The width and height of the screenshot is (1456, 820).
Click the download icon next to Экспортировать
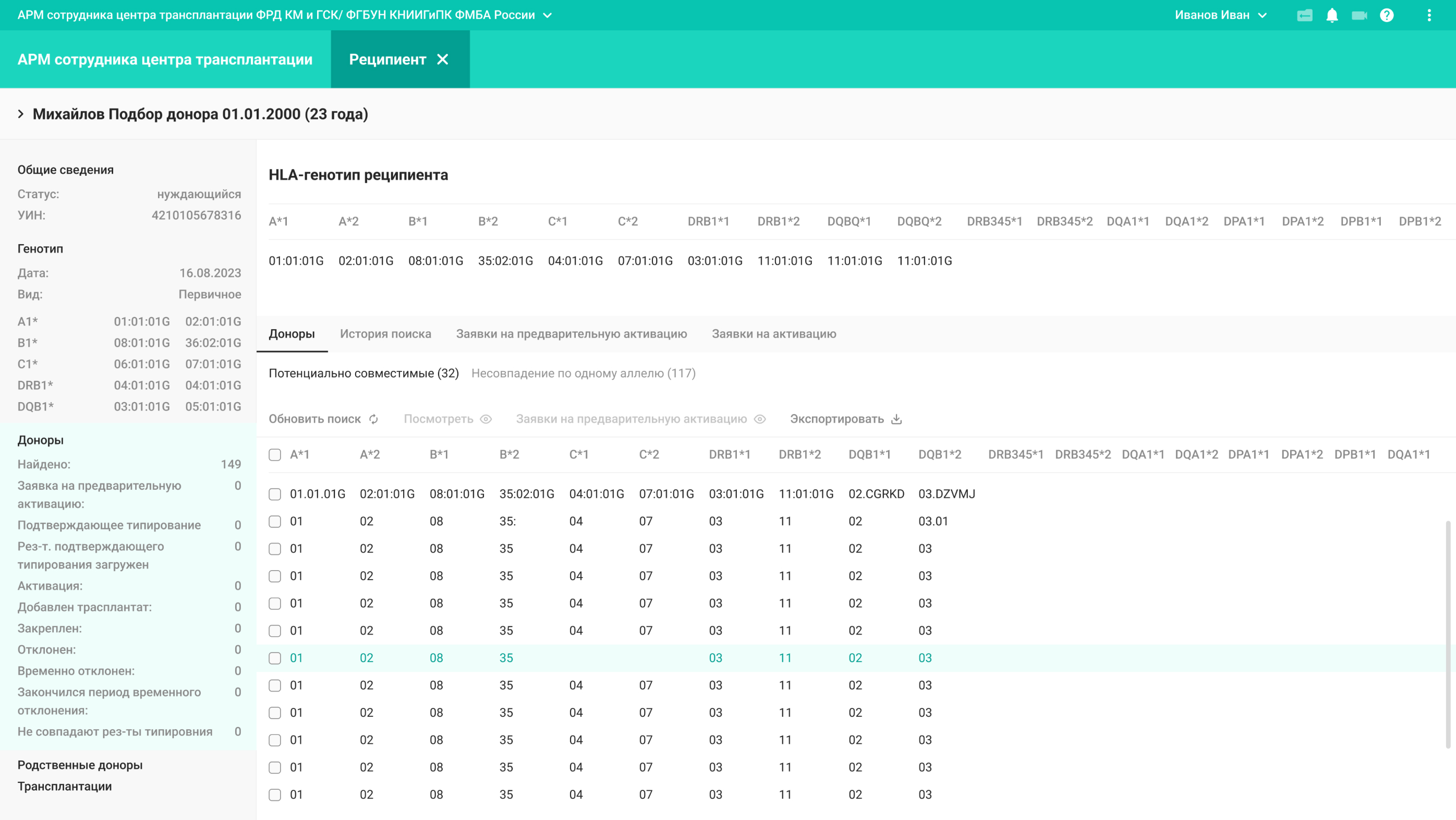pos(896,419)
